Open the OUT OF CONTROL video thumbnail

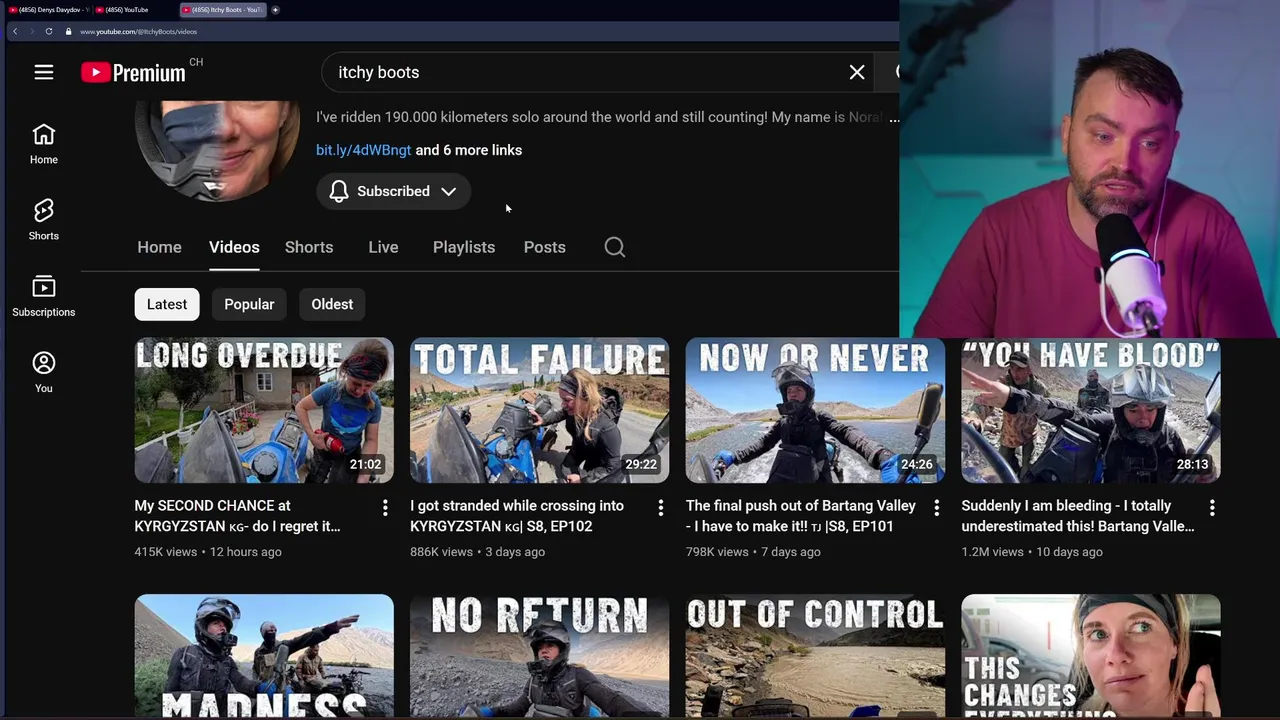point(815,656)
